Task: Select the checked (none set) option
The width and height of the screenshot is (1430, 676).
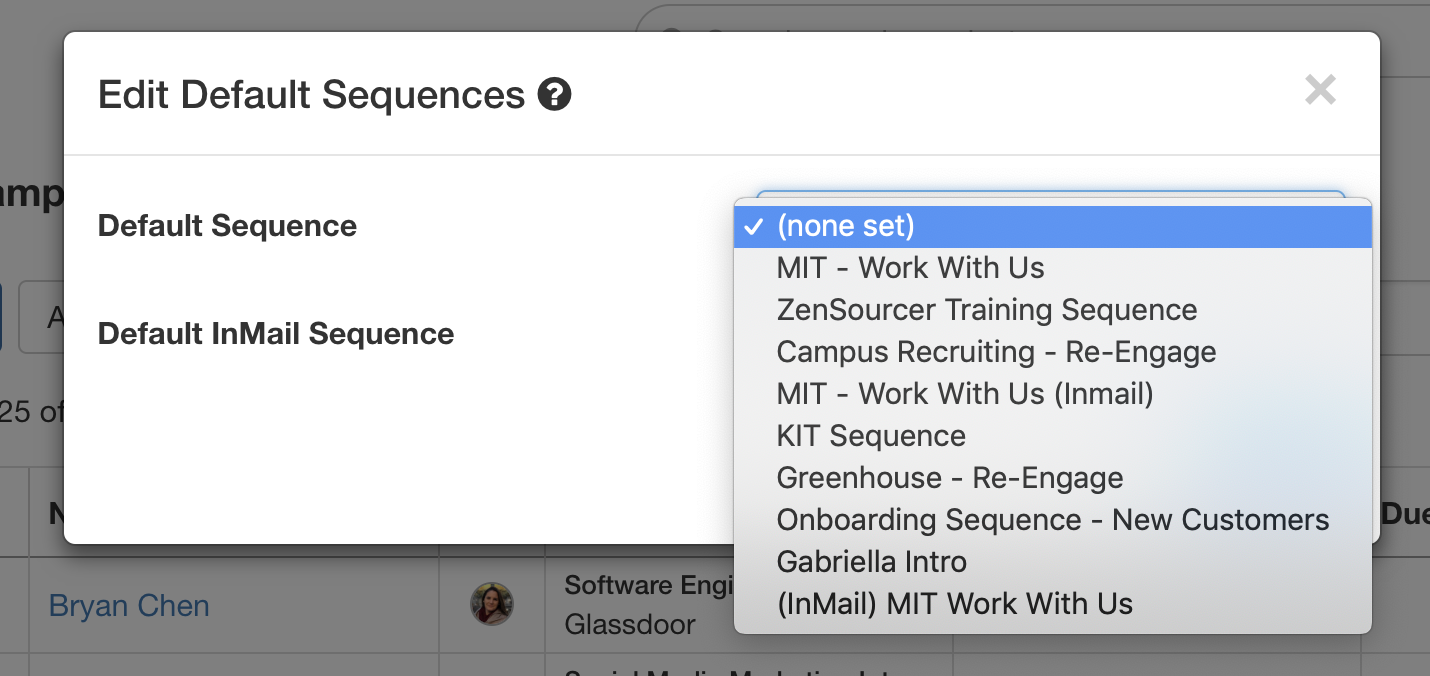Action: click(x=1053, y=226)
